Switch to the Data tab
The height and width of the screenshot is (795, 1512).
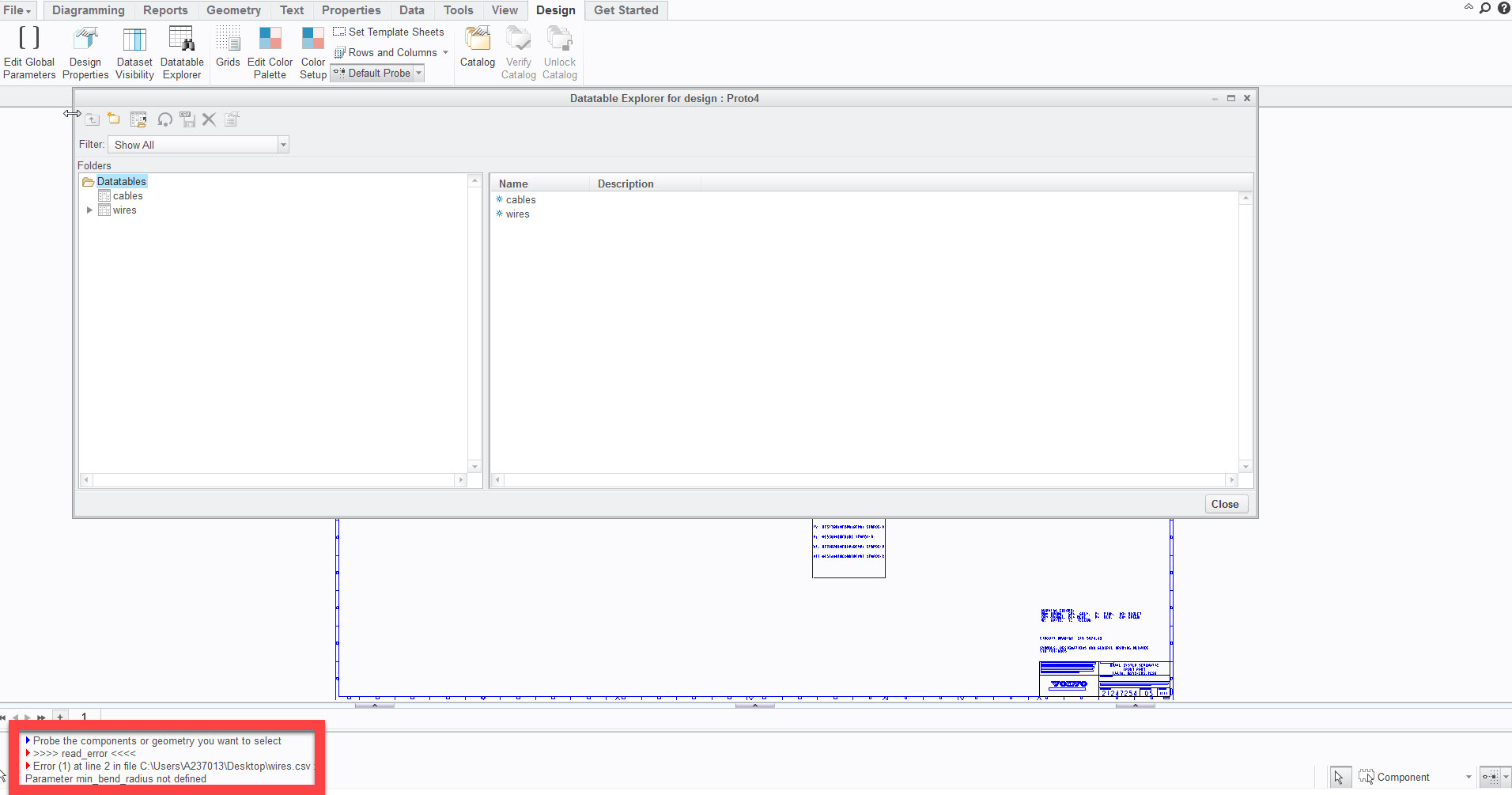tap(412, 10)
